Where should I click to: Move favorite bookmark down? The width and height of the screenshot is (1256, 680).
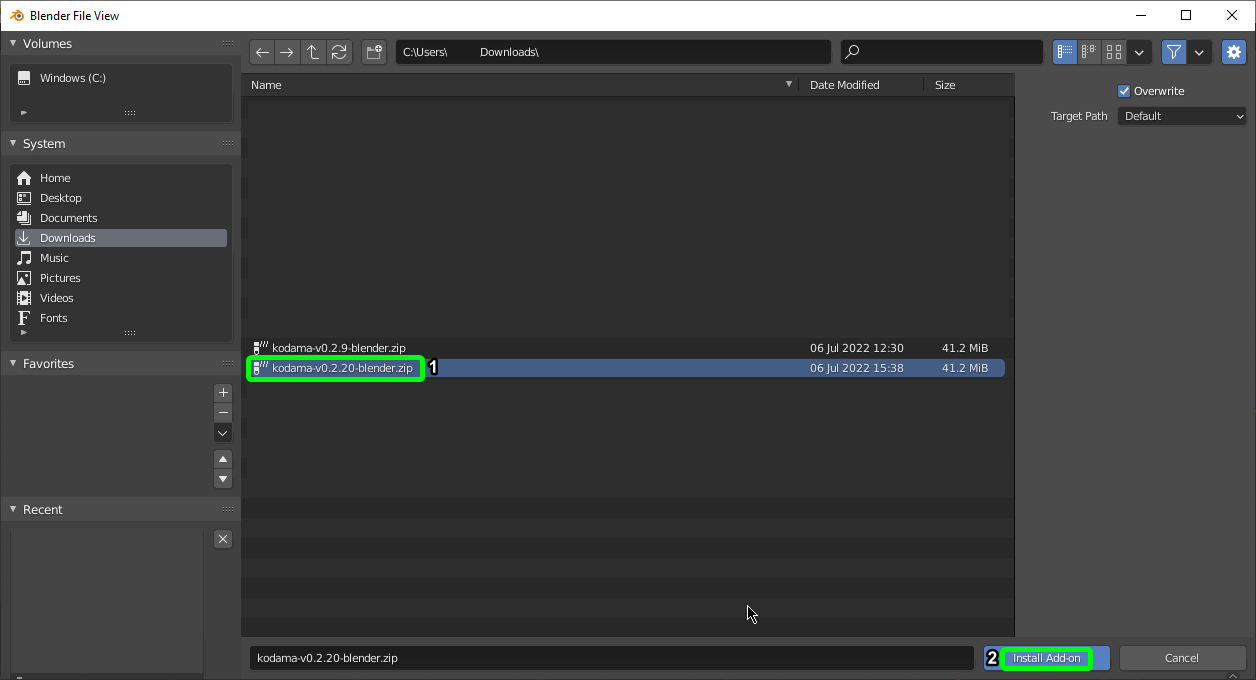pyautogui.click(x=223, y=479)
